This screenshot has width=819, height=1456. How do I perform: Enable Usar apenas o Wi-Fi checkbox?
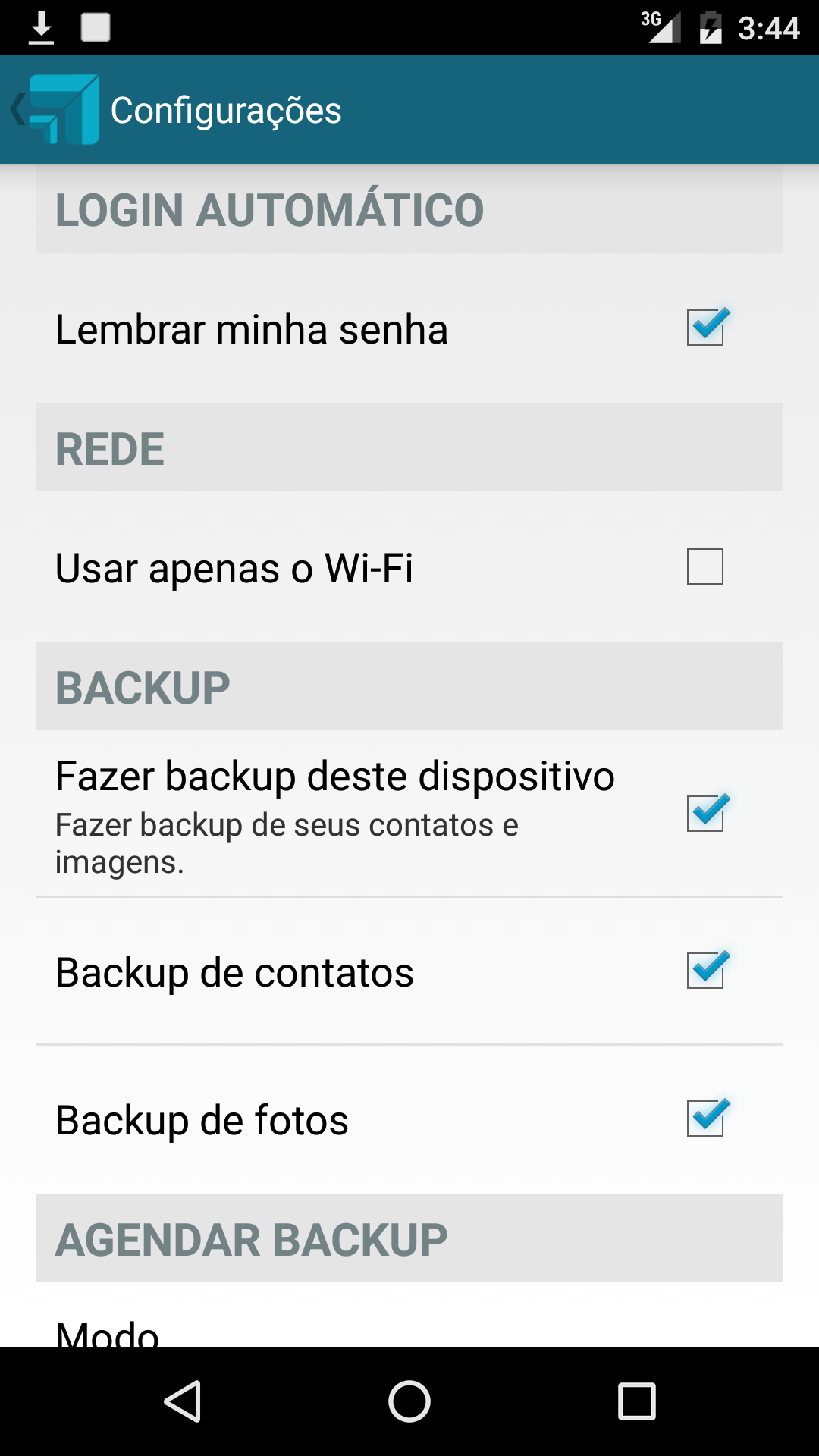(x=705, y=566)
